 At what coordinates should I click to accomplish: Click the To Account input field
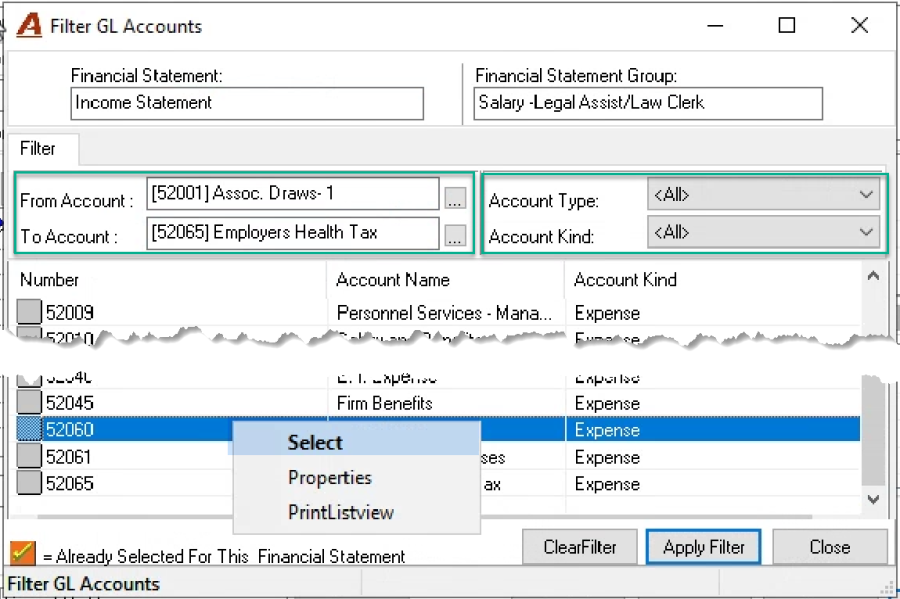click(293, 233)
